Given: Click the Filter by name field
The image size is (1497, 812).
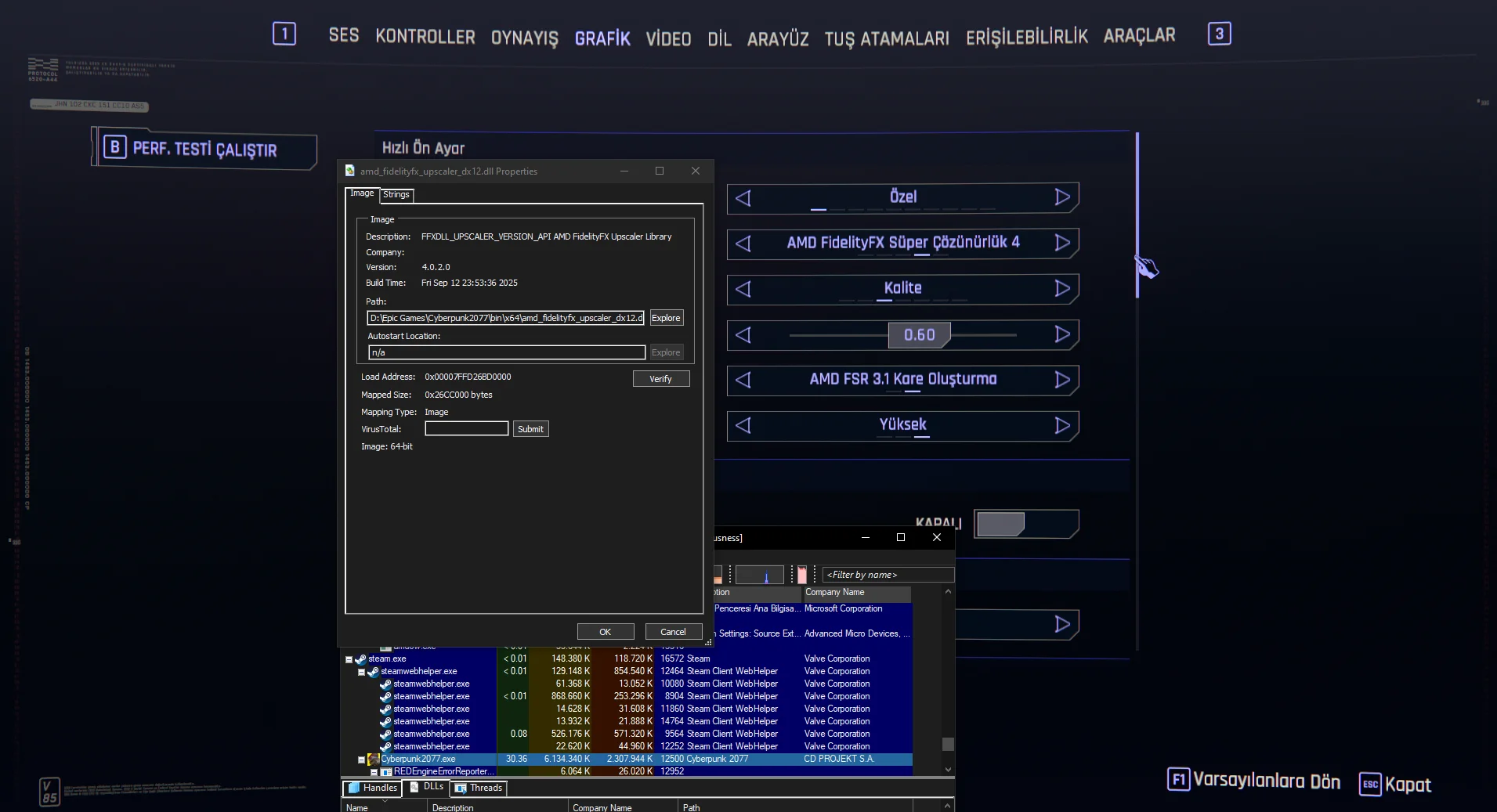Looking at the screenshot, I should pyautogui.click(x=887, y=575).
